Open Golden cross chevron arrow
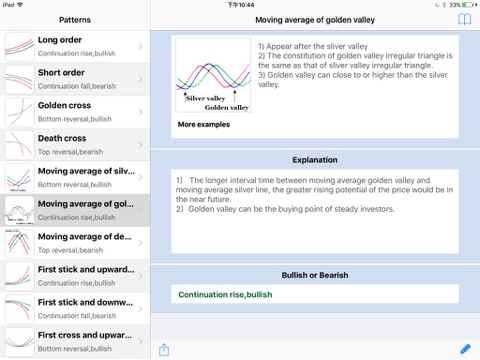Viewport: 480px width, 360px height. point(141,112)
